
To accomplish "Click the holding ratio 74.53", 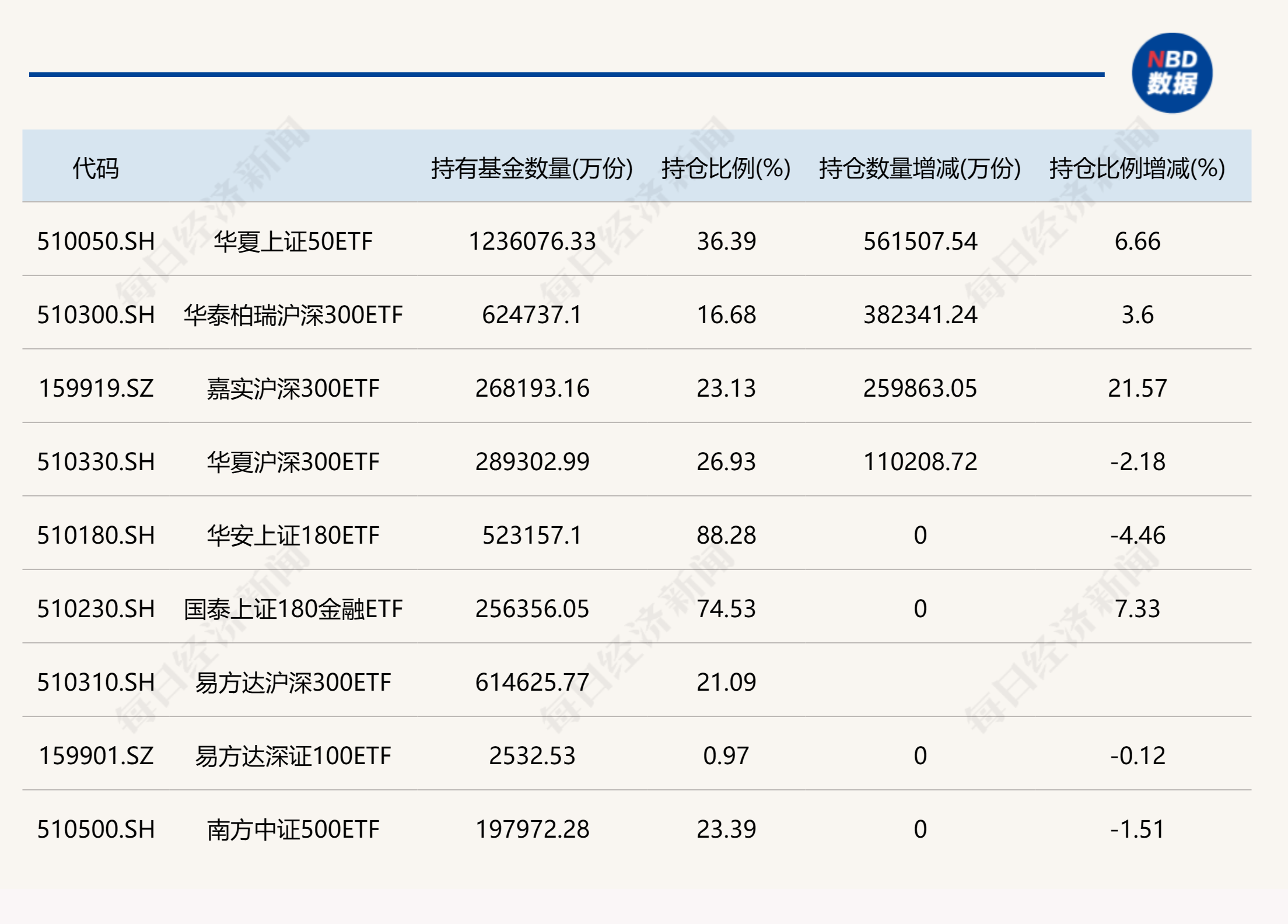I will click(x=726, y=608).
